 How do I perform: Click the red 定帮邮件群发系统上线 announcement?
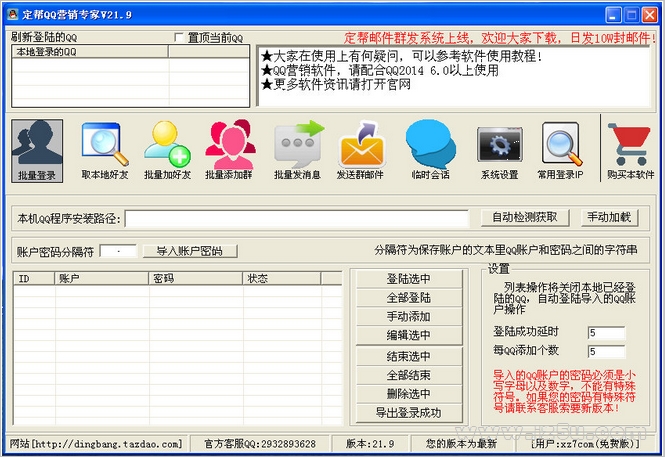pos(500,38)
